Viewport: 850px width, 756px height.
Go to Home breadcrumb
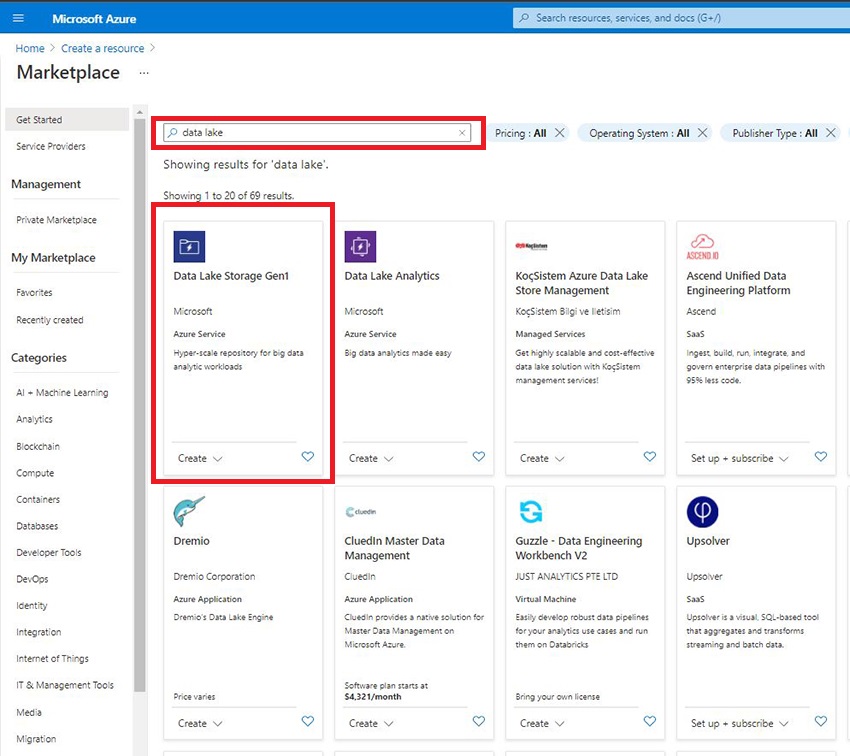(30, 48)
